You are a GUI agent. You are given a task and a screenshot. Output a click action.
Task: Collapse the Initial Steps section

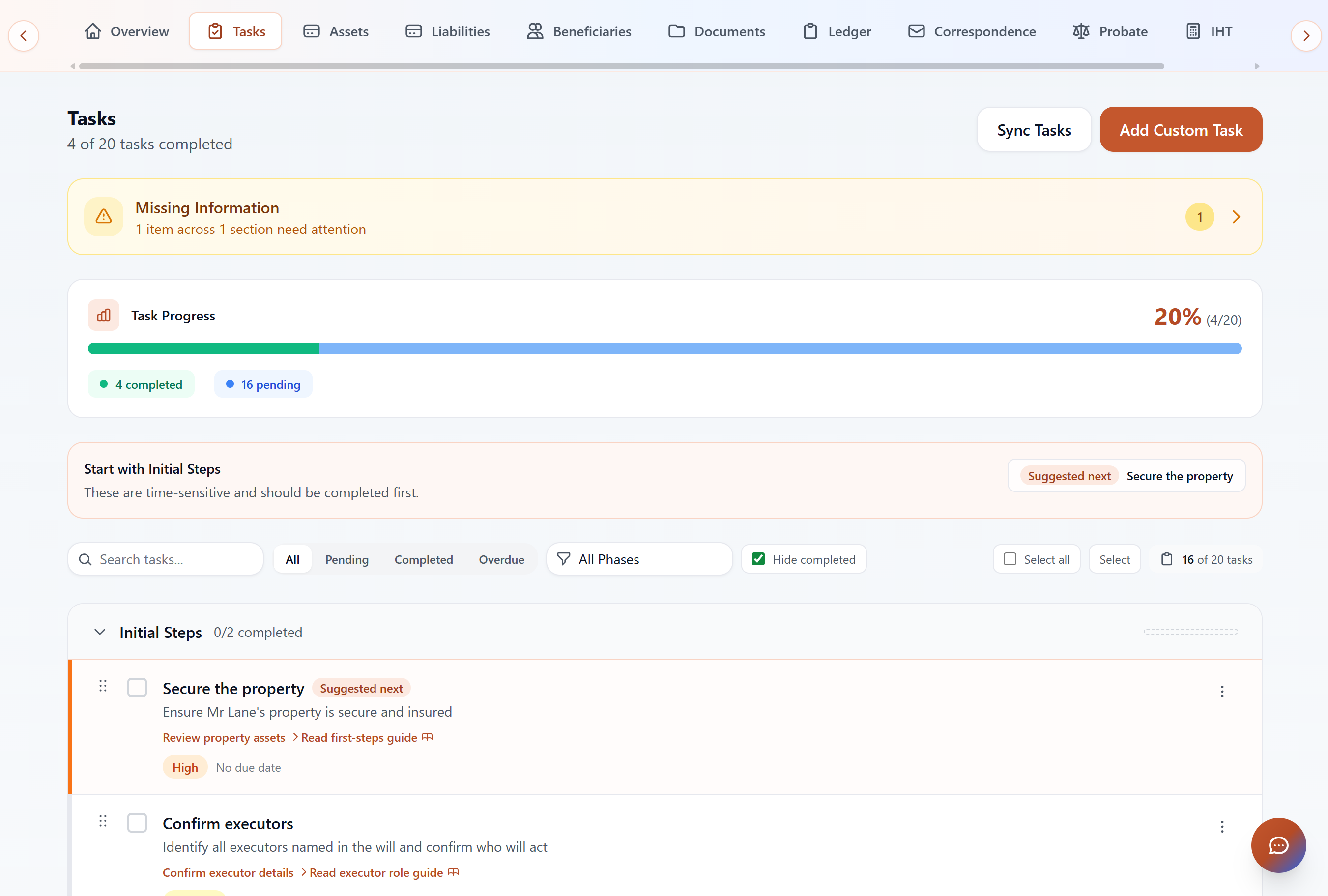pyautogui.click(x=99, y=632)
